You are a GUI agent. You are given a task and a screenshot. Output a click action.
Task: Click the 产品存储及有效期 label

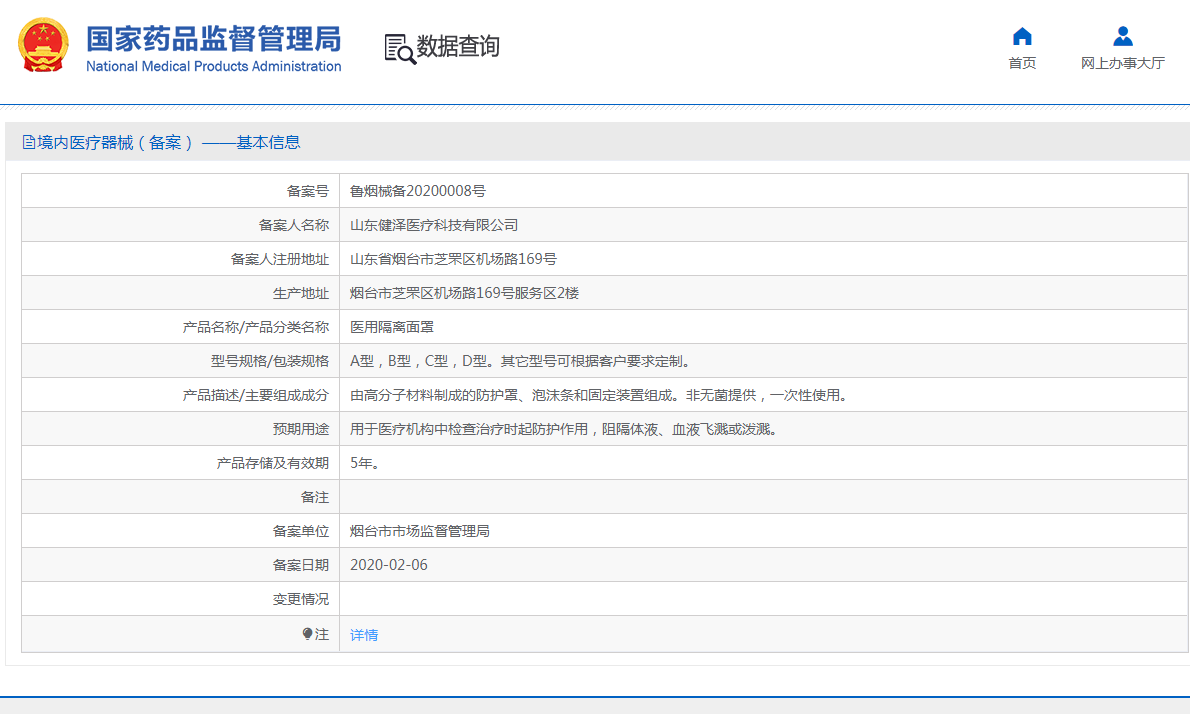tap(272, 463)
